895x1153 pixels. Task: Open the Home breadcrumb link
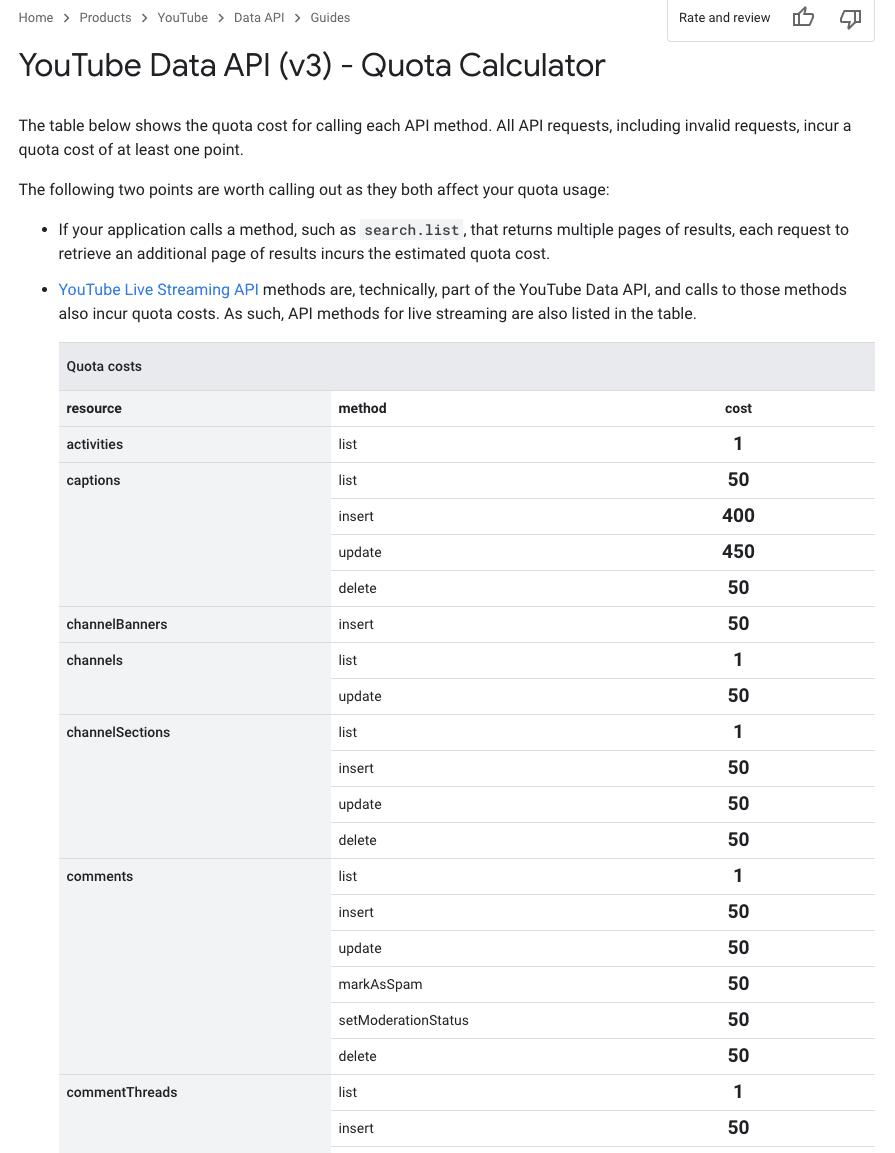[x=36, y=18]
